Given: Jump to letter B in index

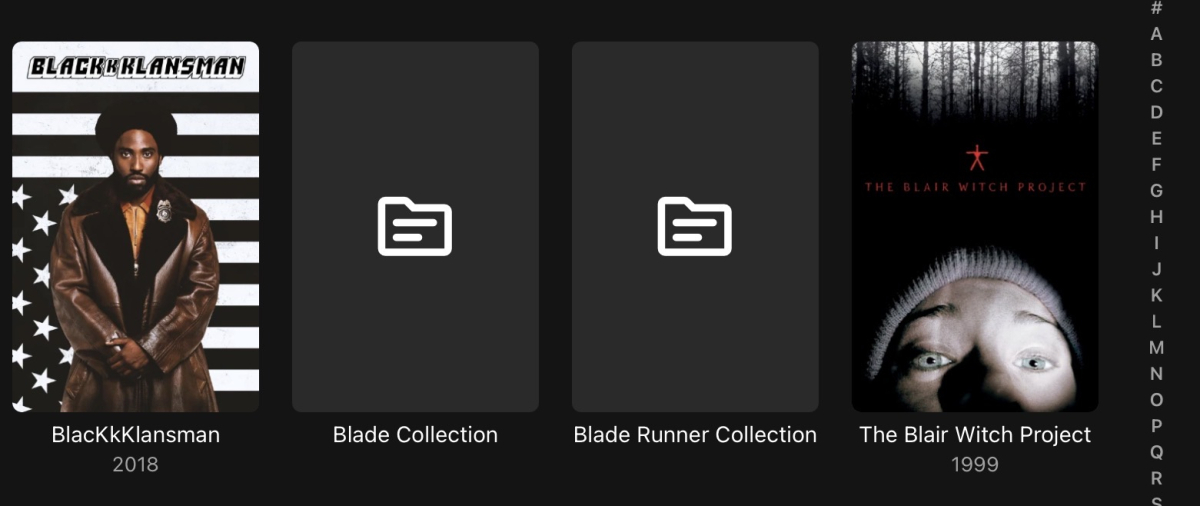Looking at the screenshot, I should (1157, 60).
